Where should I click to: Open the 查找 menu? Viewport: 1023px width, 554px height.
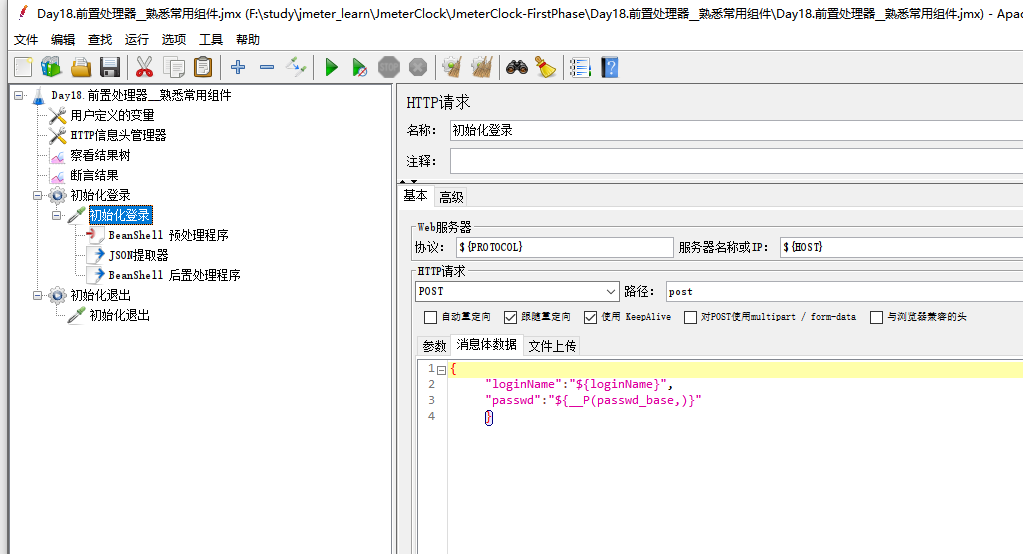(100, 40)
